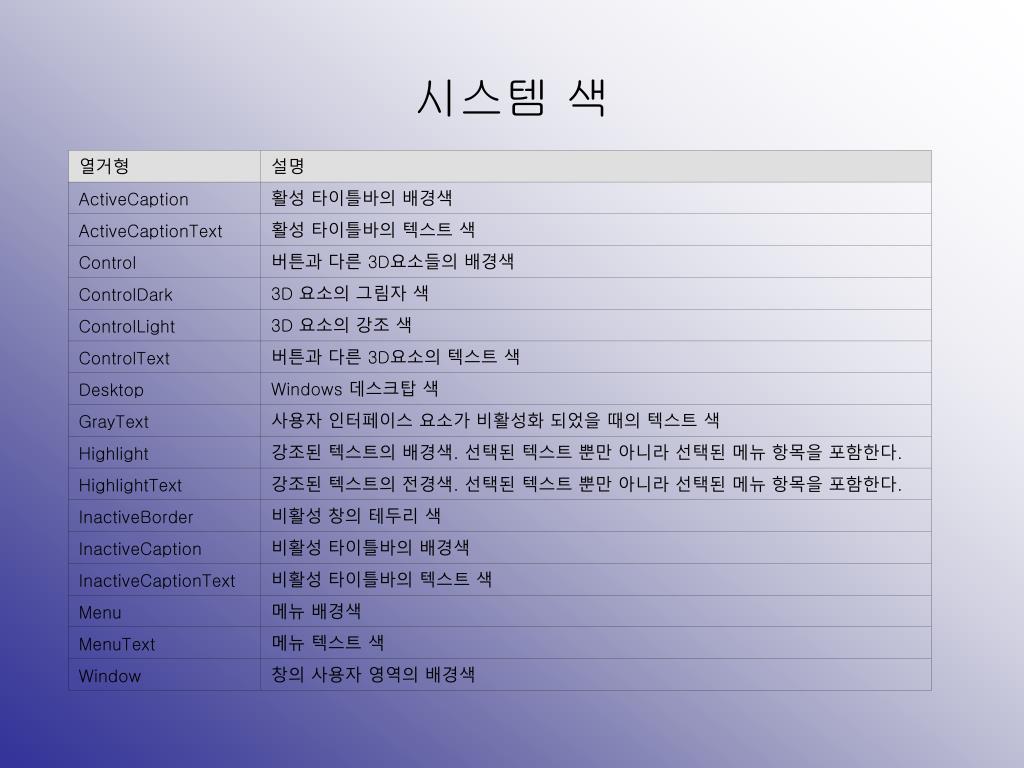Select the Desktop cell
Screen dimensions: 1024x768
tap(165, 389)
